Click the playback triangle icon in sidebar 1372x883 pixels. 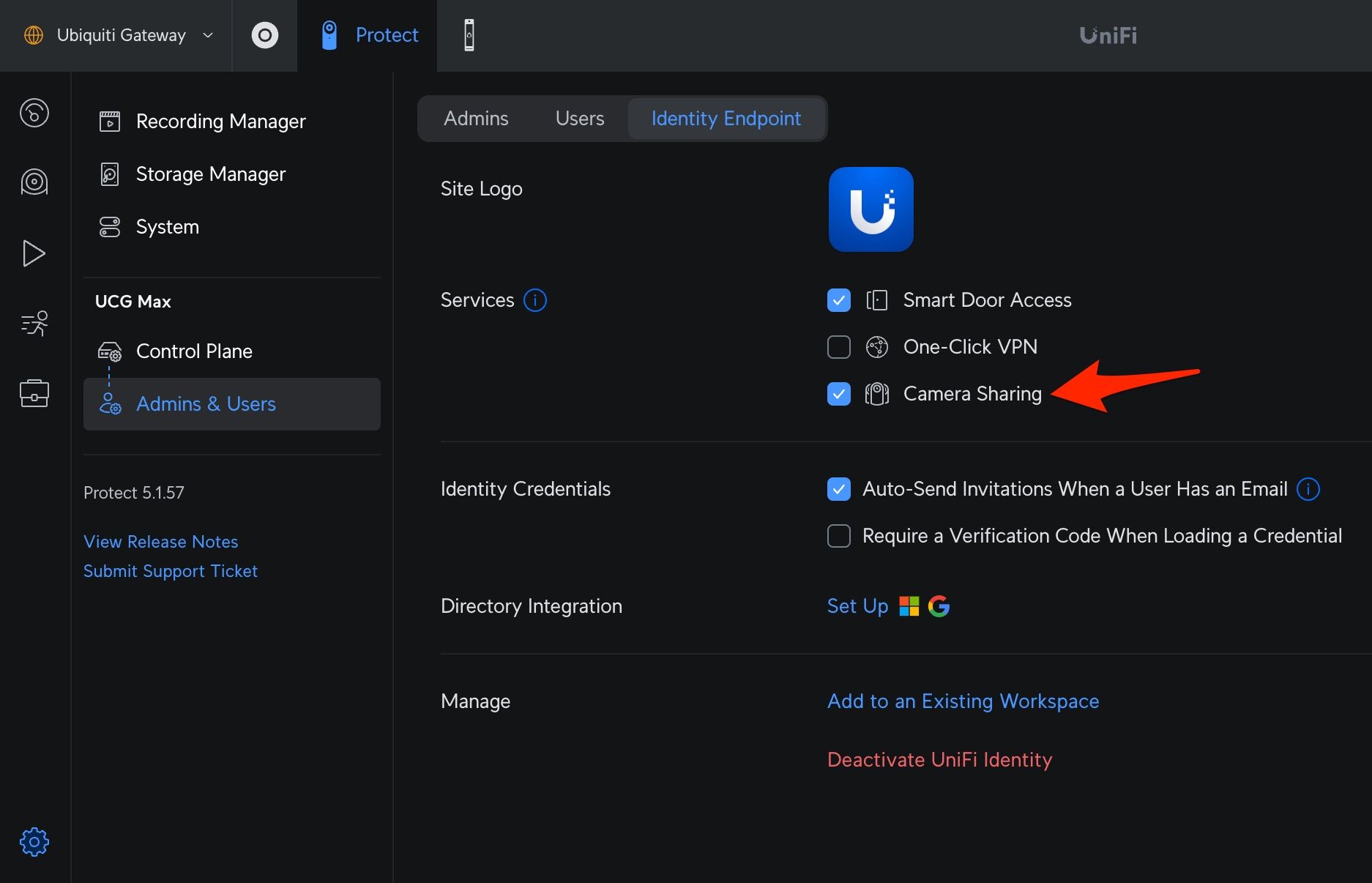pos(34,253)
